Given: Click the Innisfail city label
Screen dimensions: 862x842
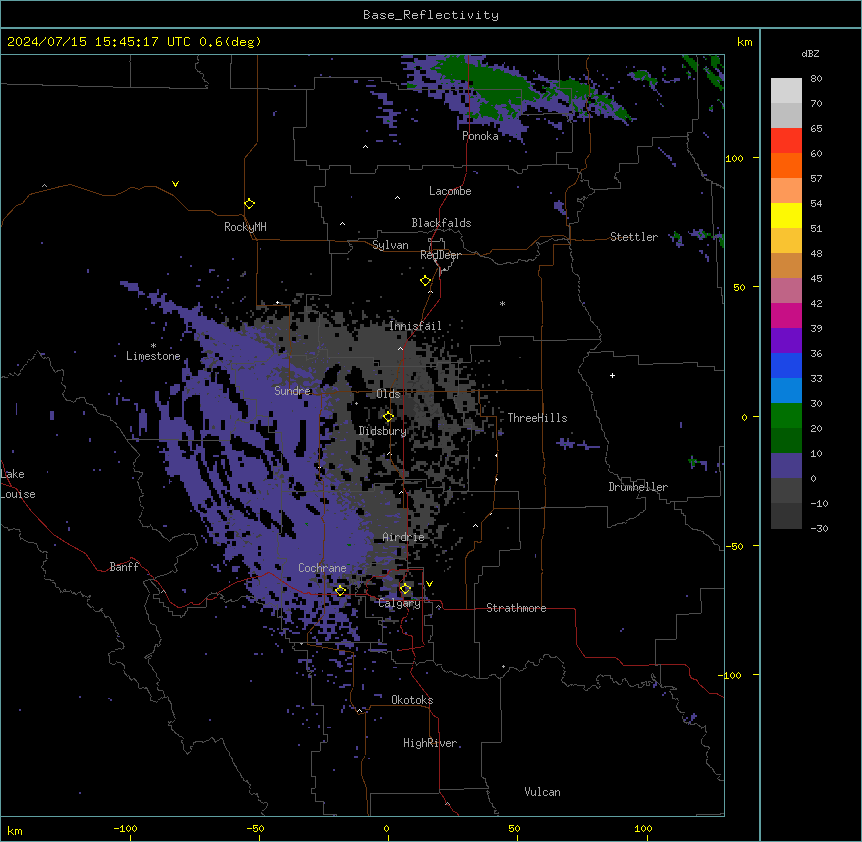Looking at the screenshot, I should click(x=415, y=326).
